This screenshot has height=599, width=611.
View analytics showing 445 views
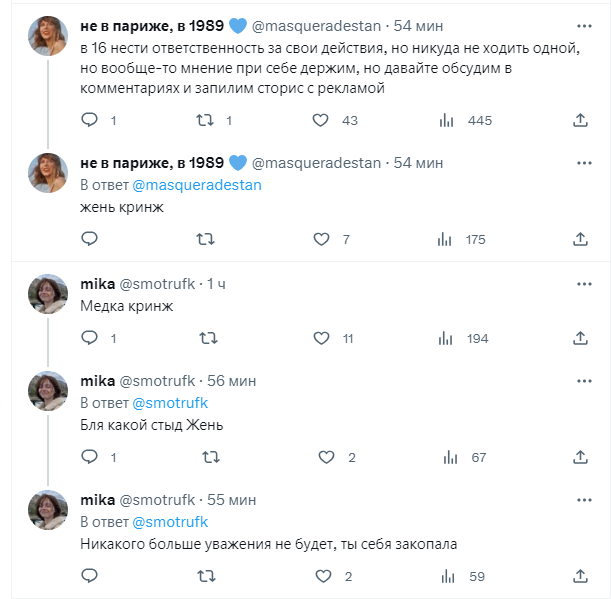coord(446,120)
